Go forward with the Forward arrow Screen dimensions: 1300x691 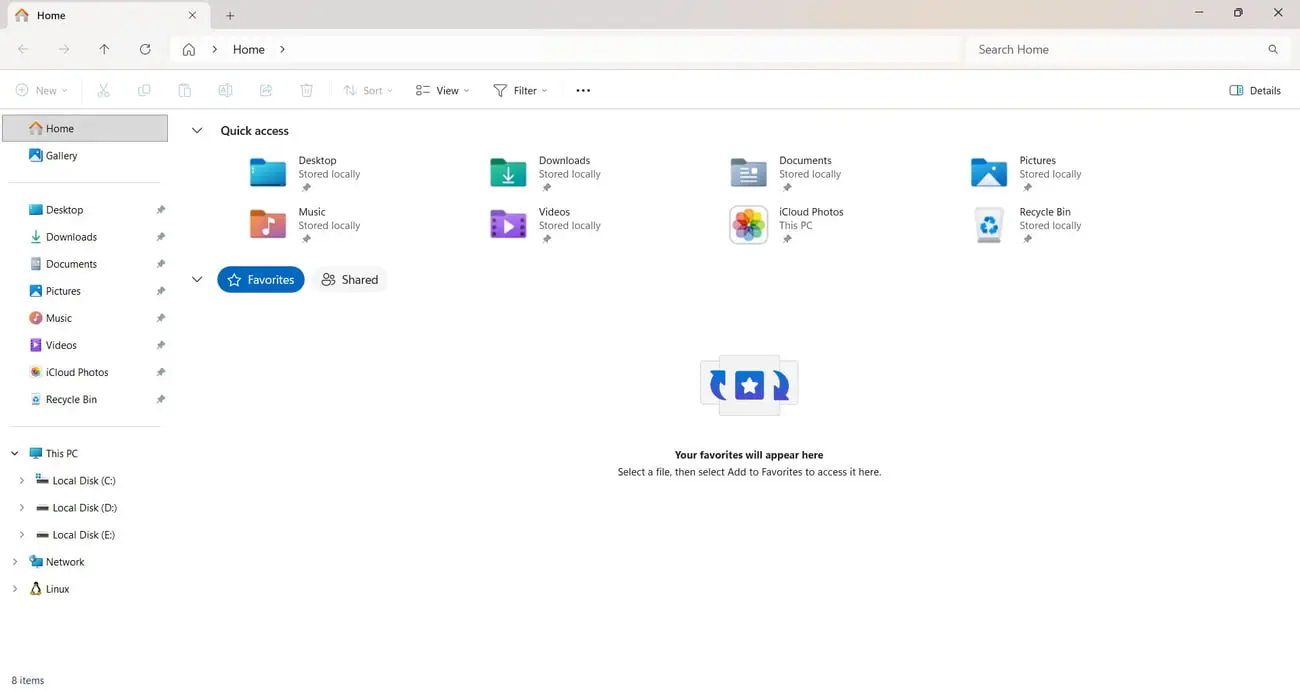(x=64, y=49)
